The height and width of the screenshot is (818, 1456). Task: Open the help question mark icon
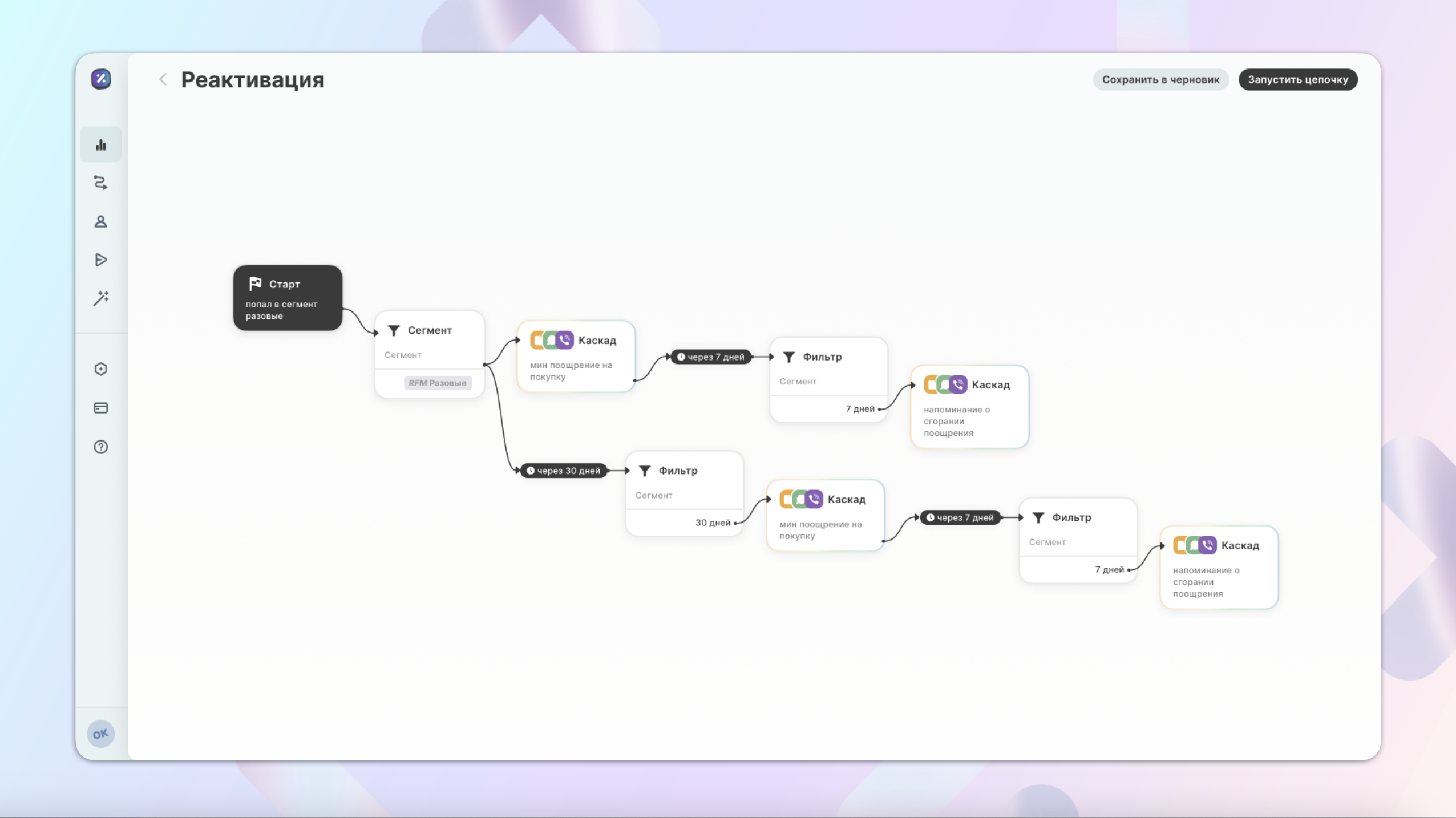(x=101, y=447)
